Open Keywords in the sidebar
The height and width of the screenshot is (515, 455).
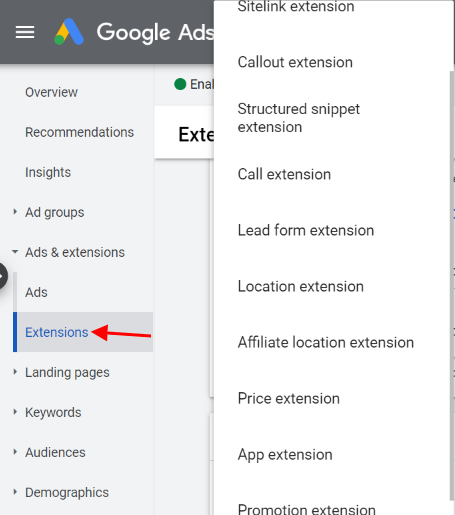[x=53, y=412]
